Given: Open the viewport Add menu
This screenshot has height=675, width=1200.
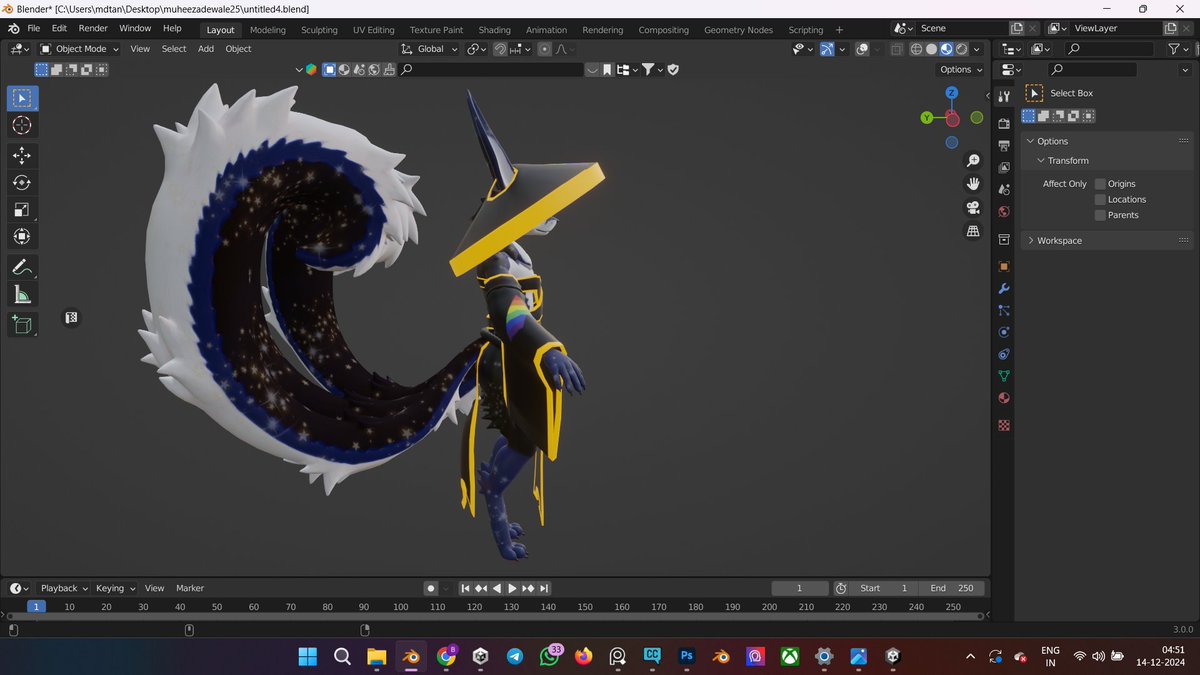Looking at the screenshot, I should (x=206, y=49).
